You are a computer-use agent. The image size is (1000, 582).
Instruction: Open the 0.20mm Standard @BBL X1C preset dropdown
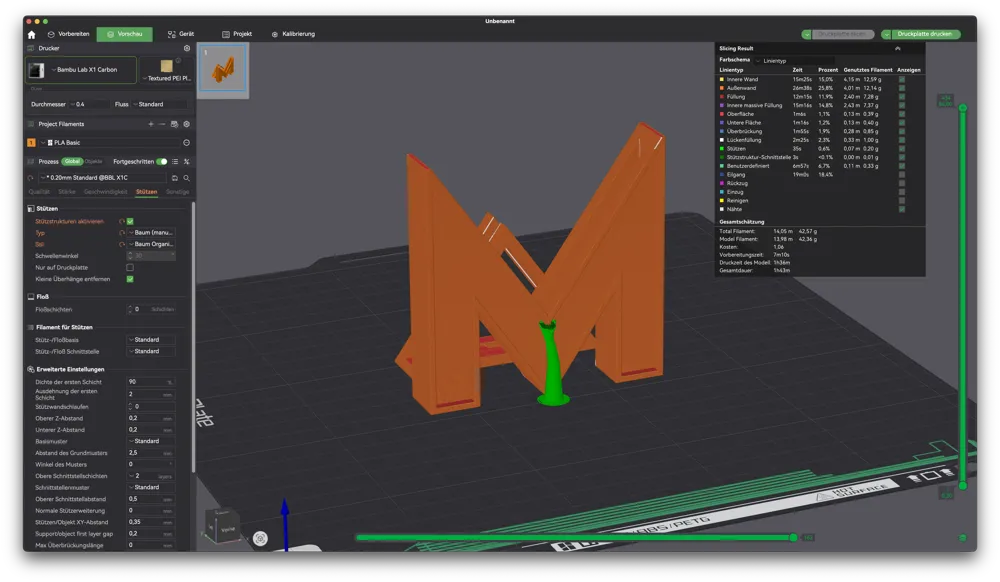103,178
